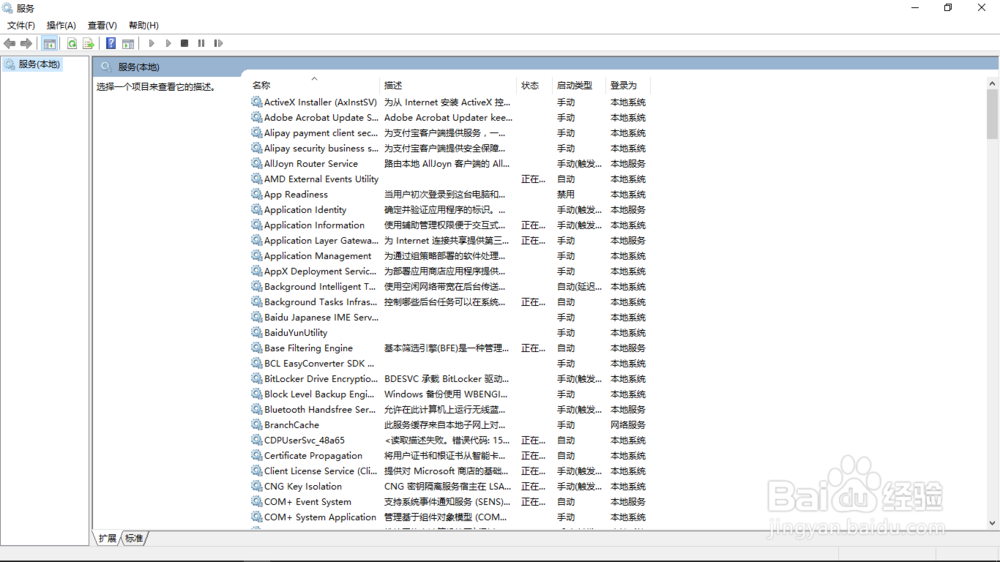
Task: Open the 帮助(H) menu
Action: tap(143, 26)
